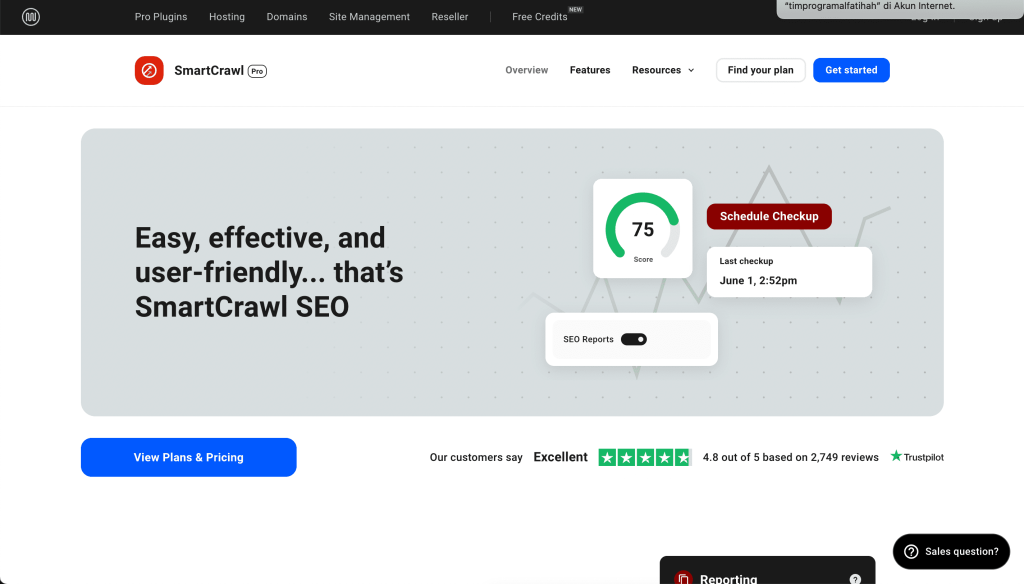Click the green 75 score gauge
Viewport: 1024px width, 584px height.
tap(642, 228)
